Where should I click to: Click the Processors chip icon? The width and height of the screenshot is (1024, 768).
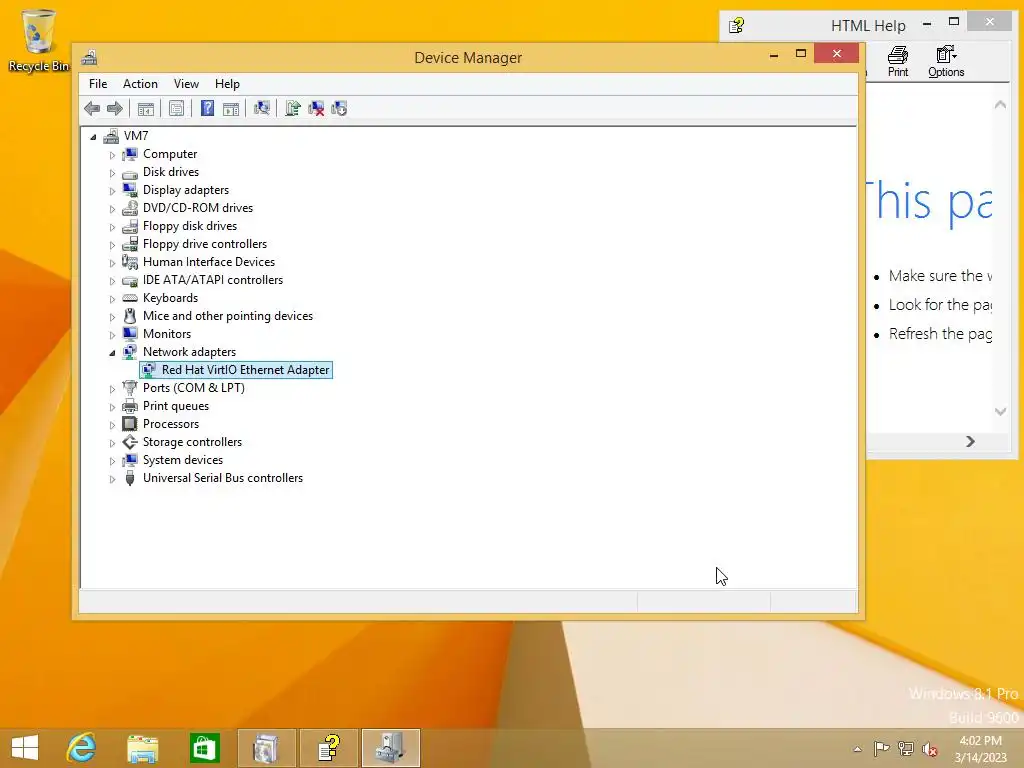pos(130,424)
